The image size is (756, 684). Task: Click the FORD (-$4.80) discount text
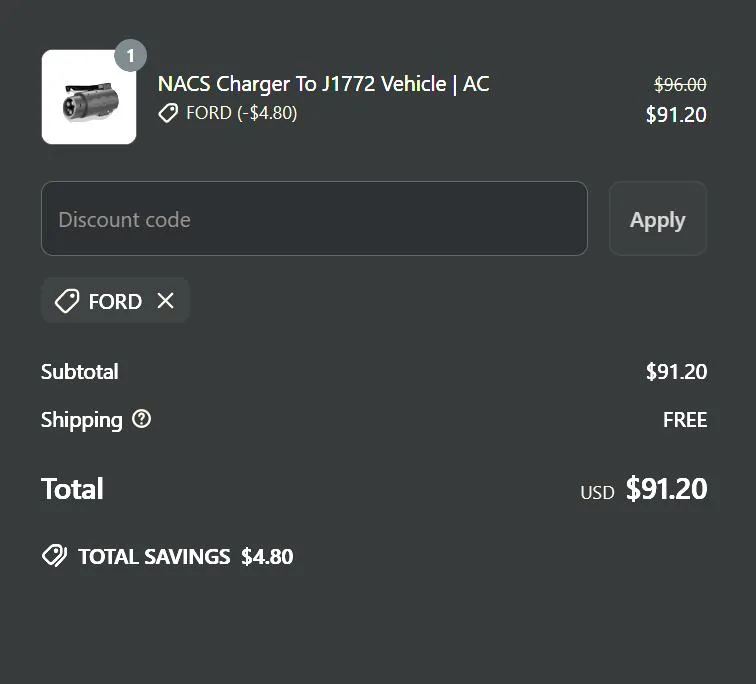(x=241, y=113)
